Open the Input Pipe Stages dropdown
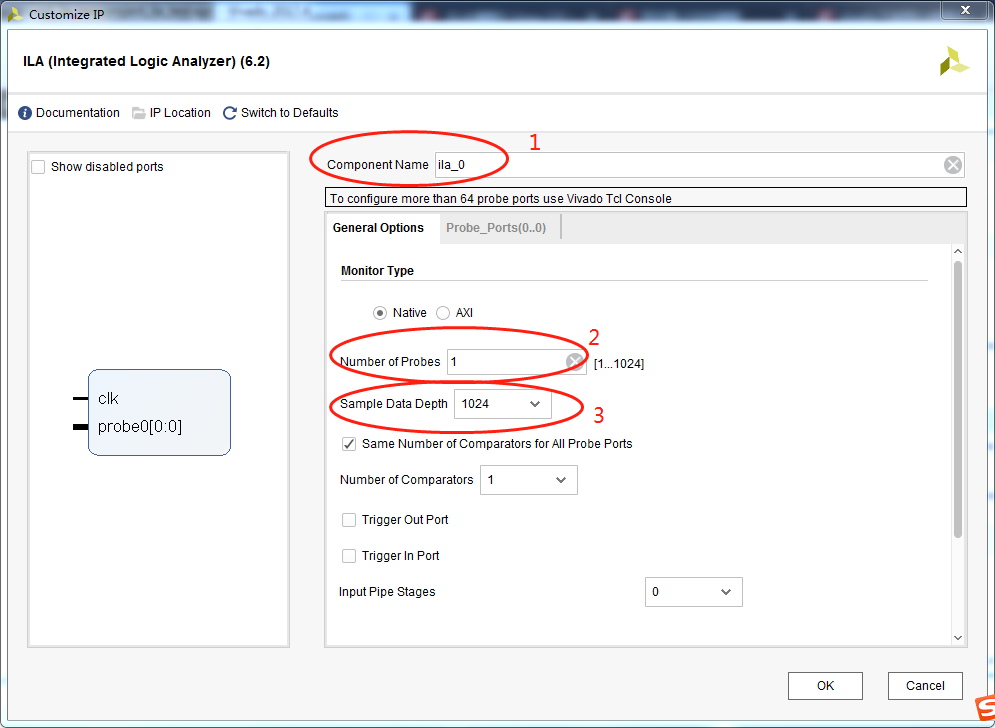 point(694,592)
